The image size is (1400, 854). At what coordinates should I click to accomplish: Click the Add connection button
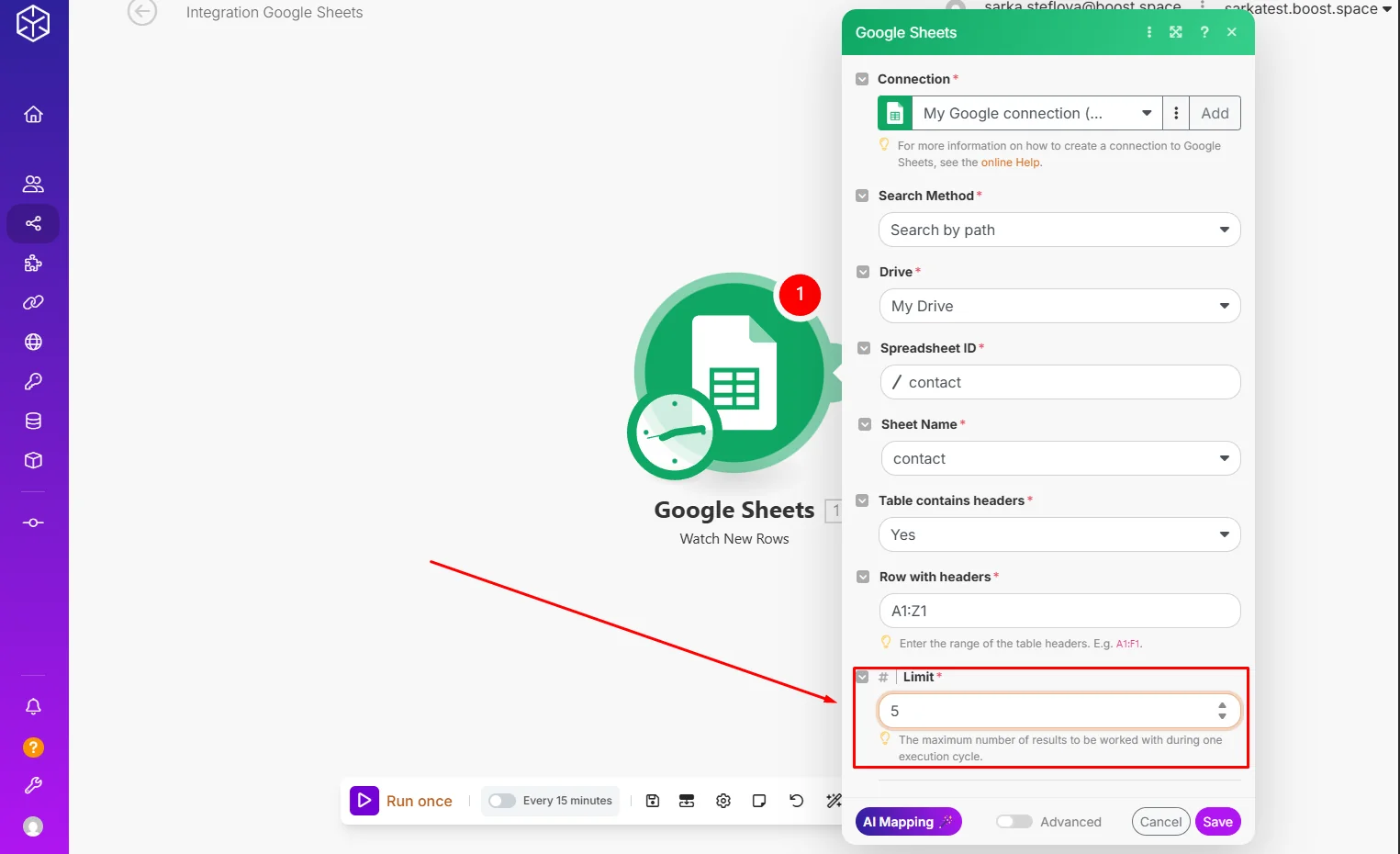click(1215, 113)
